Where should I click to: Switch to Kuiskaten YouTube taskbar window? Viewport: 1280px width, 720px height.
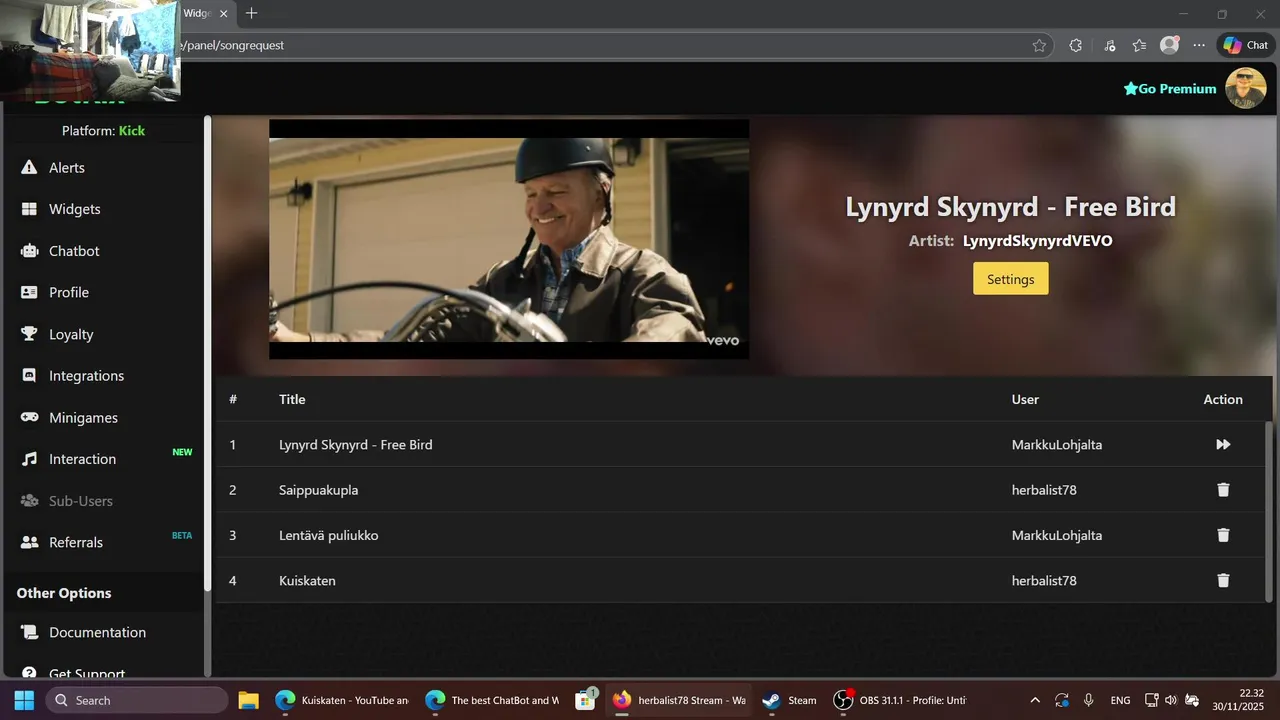click(341, 700)
